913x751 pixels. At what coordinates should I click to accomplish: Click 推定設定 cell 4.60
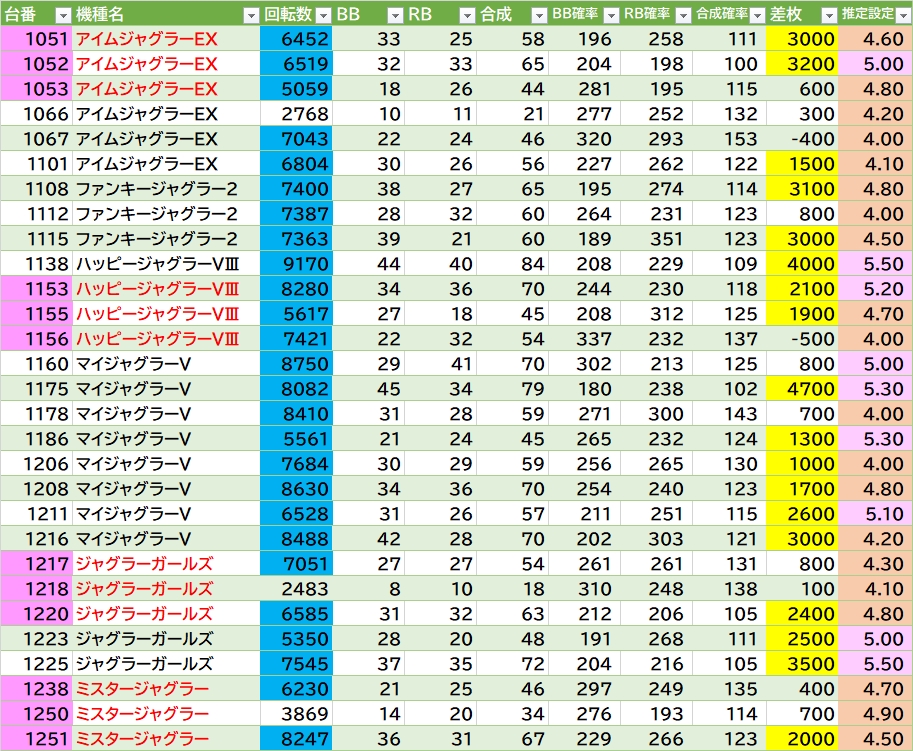pos(876,39)
